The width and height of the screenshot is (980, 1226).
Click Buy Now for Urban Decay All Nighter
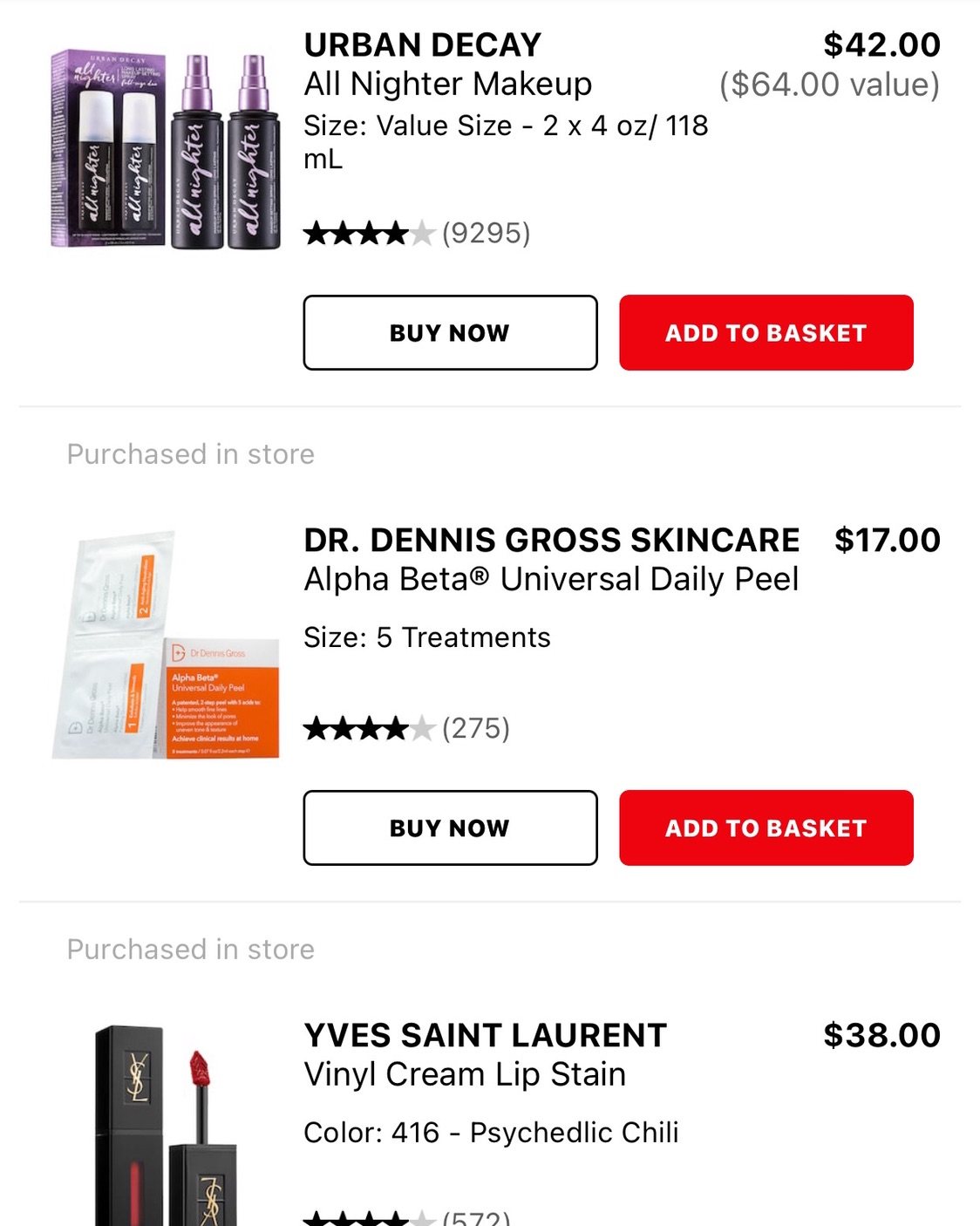[450, 332]
